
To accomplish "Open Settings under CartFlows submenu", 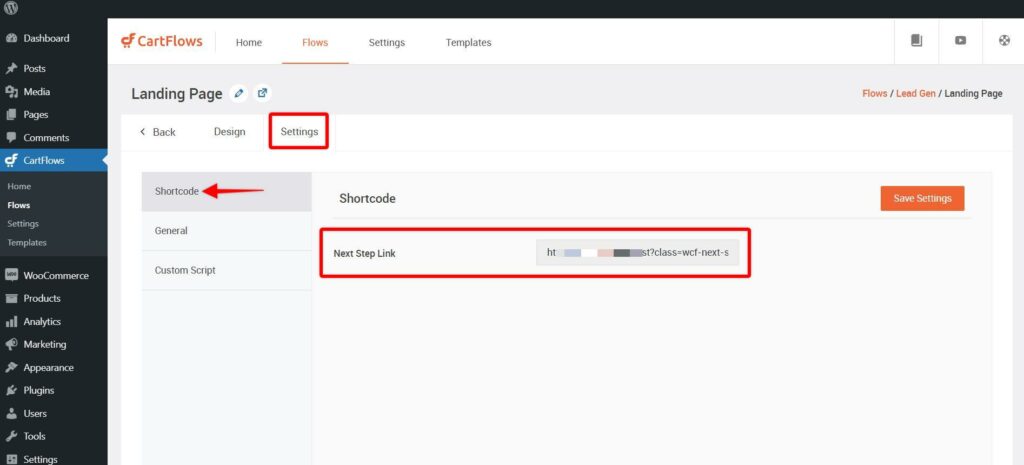I will tap(23, 223).
